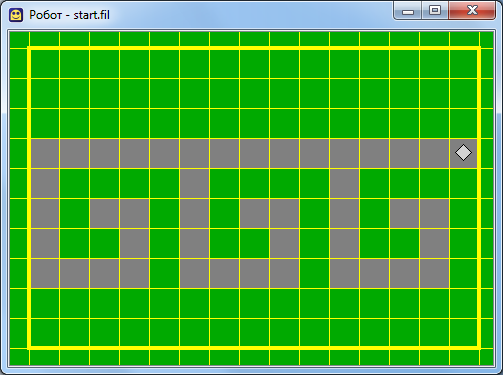Maximize the Robot window
The width and height of the screenshot is (503, 375).
point(435,11)
